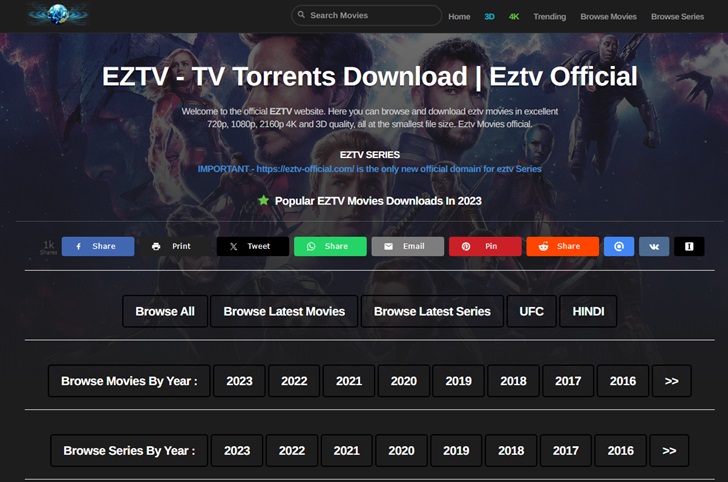
Task: Browse series from 2016
Action: pos(620,450)
